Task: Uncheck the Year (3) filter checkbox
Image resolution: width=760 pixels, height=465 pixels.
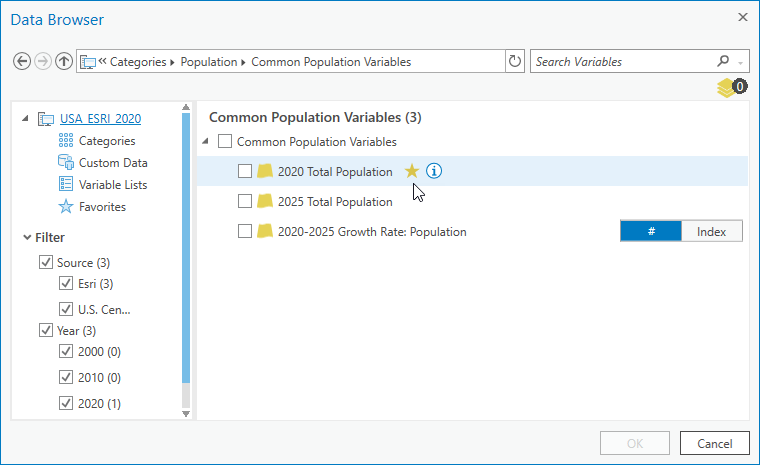Action: [x=46, y=330]
